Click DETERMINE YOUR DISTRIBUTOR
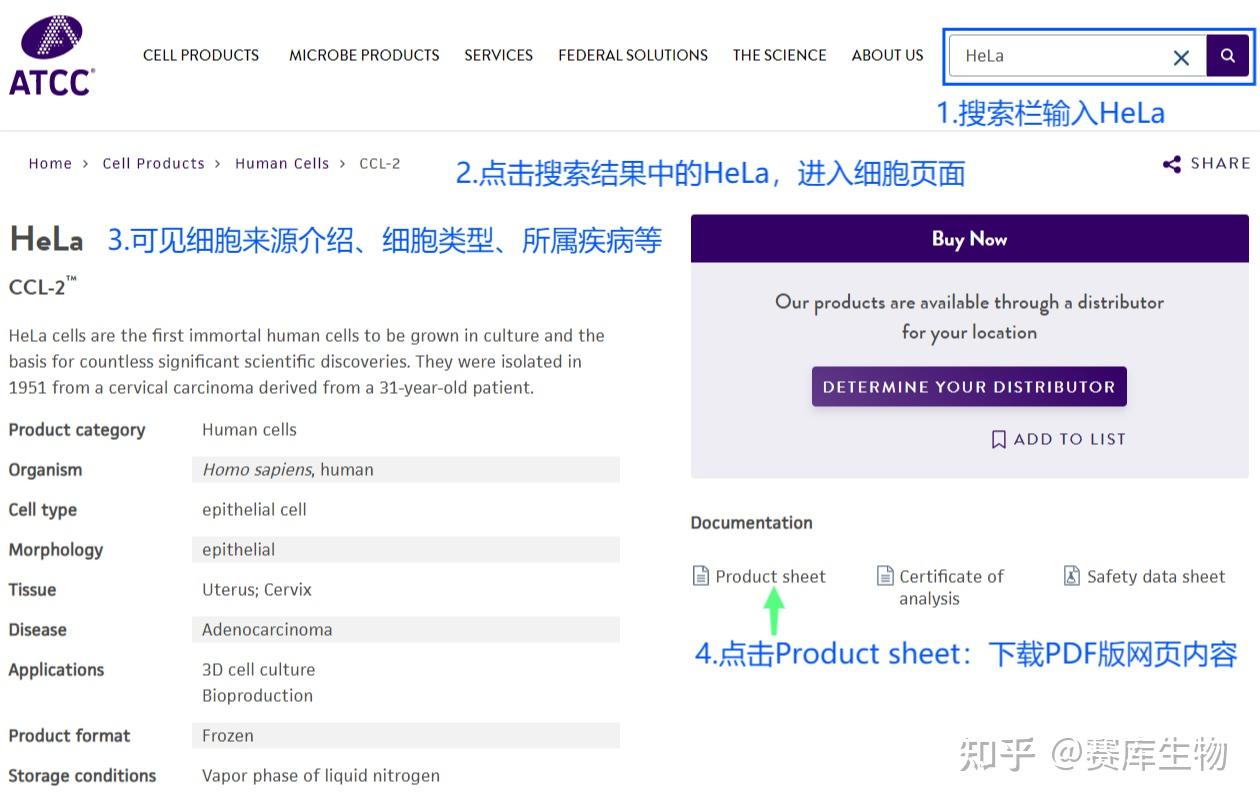The image size is (1260, 804). [968, 386]
